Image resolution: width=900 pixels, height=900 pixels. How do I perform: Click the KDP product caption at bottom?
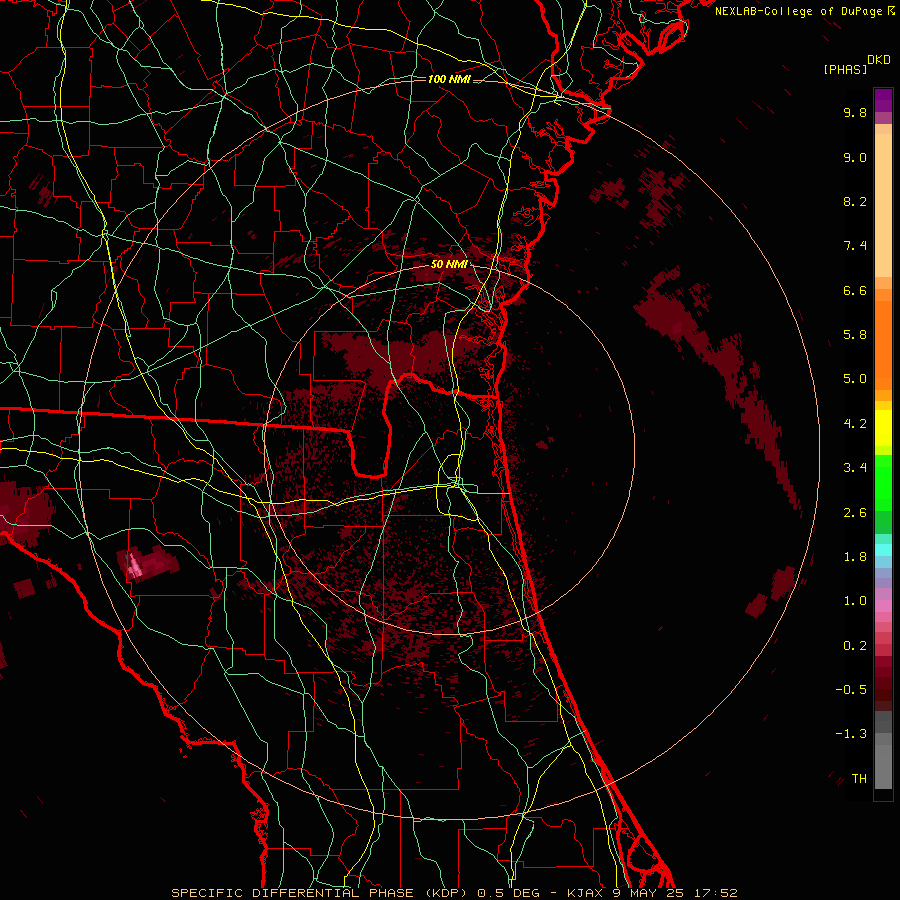coord(454,893)
